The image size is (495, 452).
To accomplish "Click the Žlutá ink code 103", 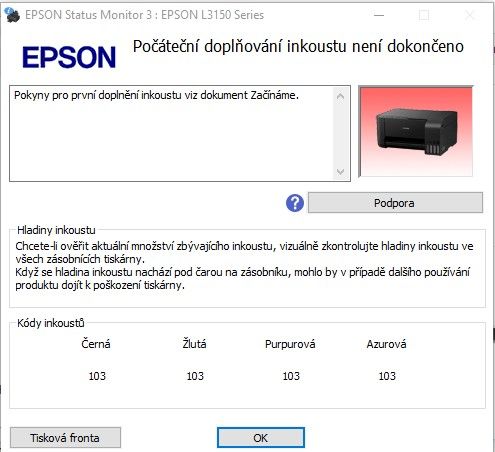I will pyautogui.click(x=195, y=376).
